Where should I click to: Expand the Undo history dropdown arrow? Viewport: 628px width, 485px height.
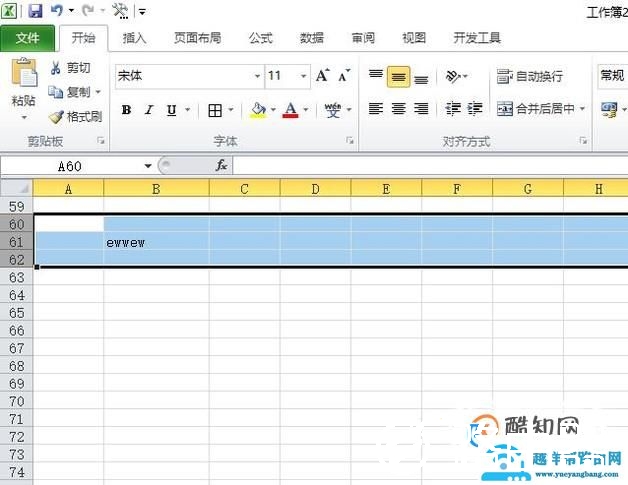(71, 10)
